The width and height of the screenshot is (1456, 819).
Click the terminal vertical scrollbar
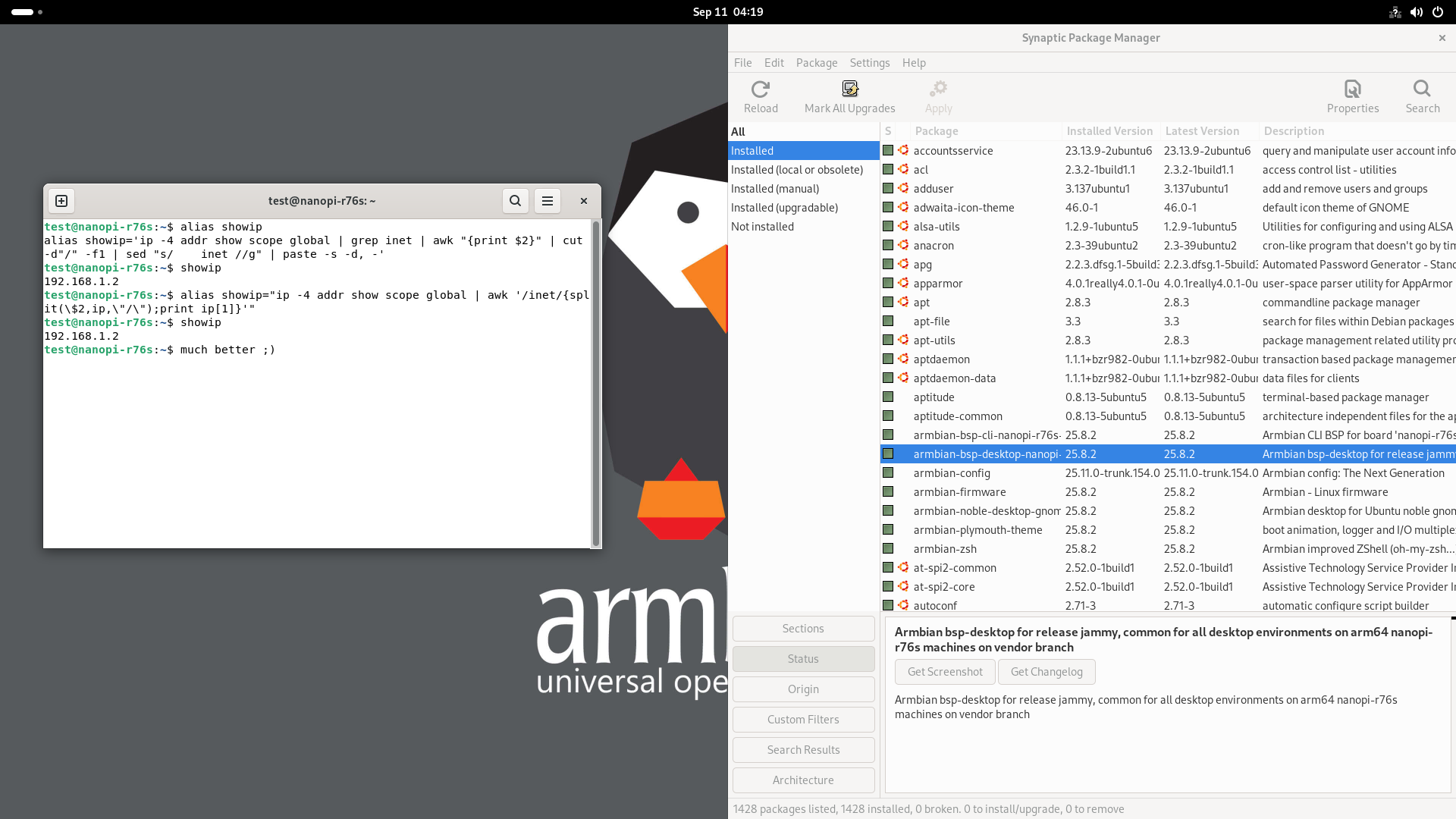pos(596,383)
